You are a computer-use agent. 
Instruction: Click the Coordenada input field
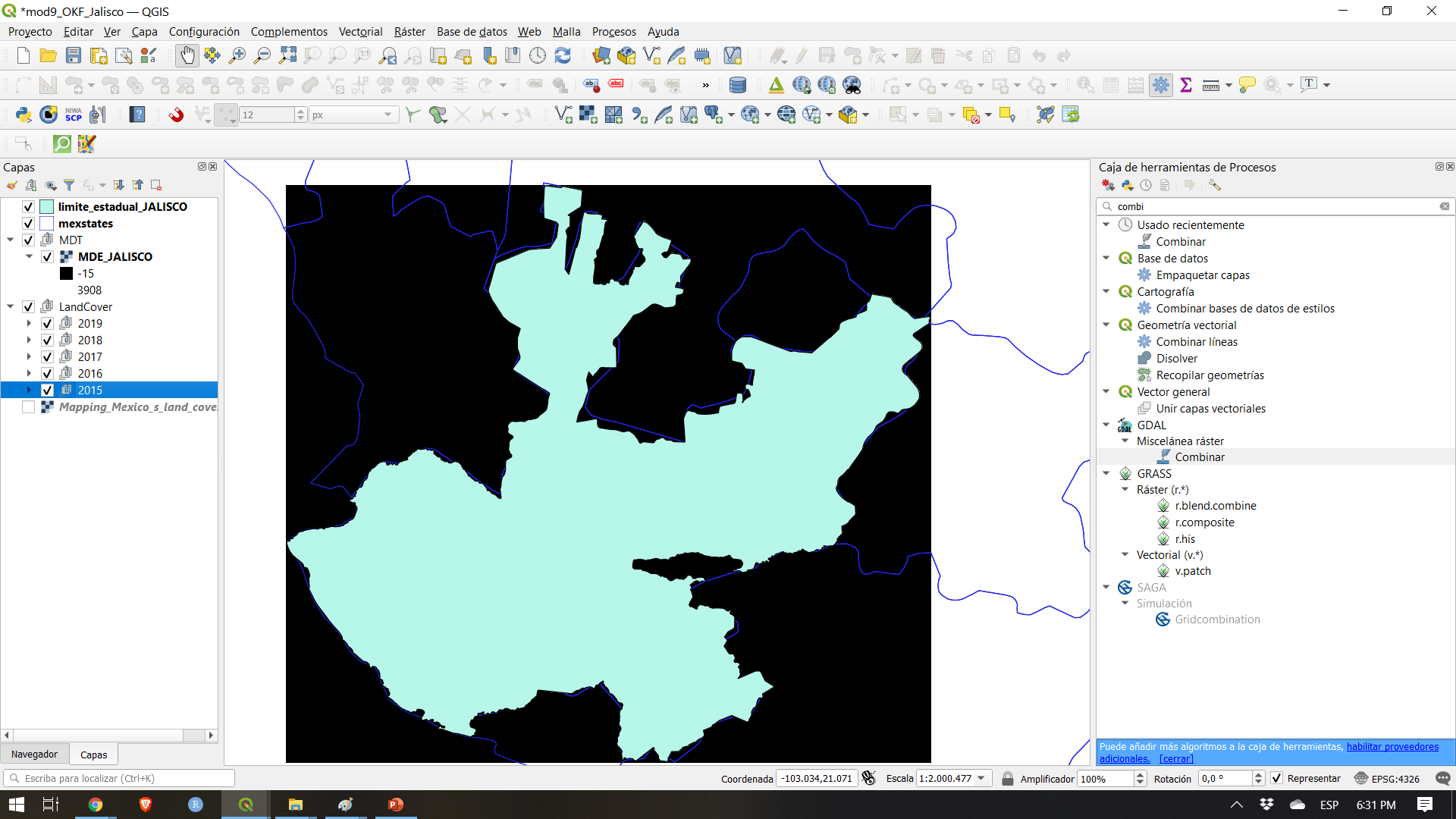click(x=817, y=778)
